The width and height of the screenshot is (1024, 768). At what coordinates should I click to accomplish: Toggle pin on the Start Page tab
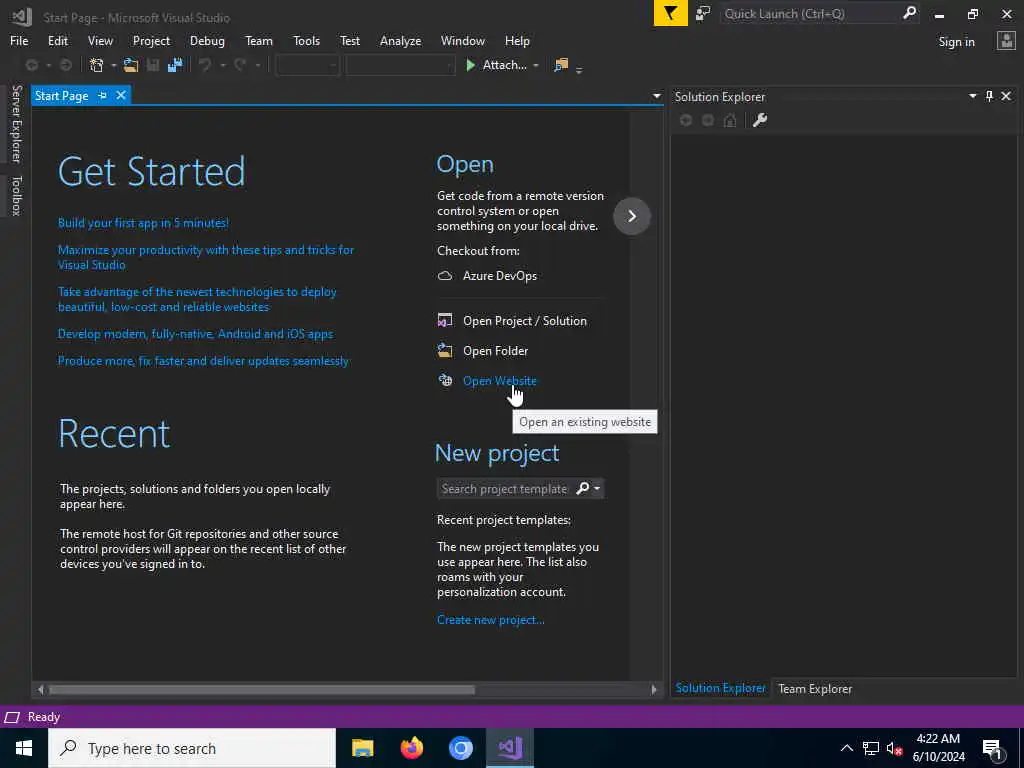click(102, 95)
